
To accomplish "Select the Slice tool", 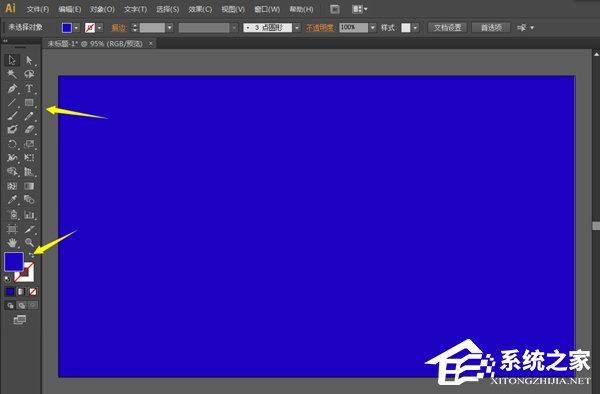I will 29,229.
